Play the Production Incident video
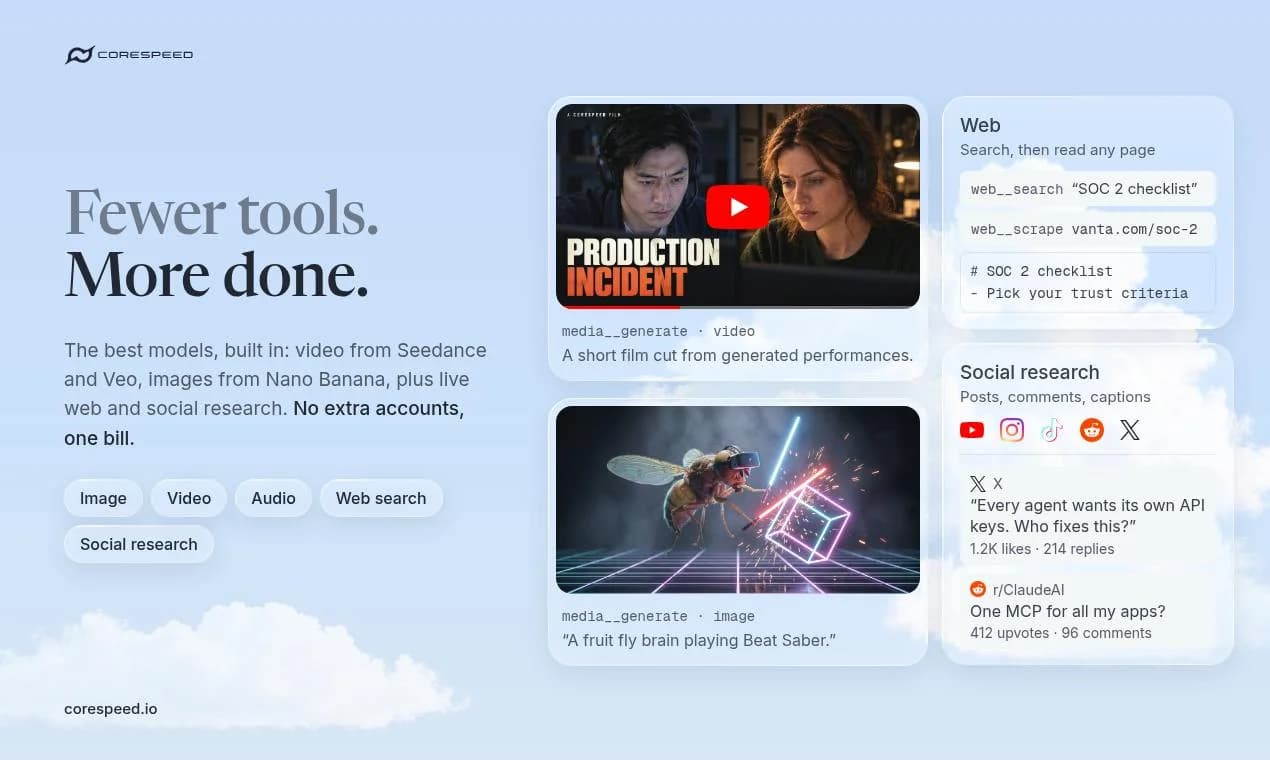 (x=738, y=207)
